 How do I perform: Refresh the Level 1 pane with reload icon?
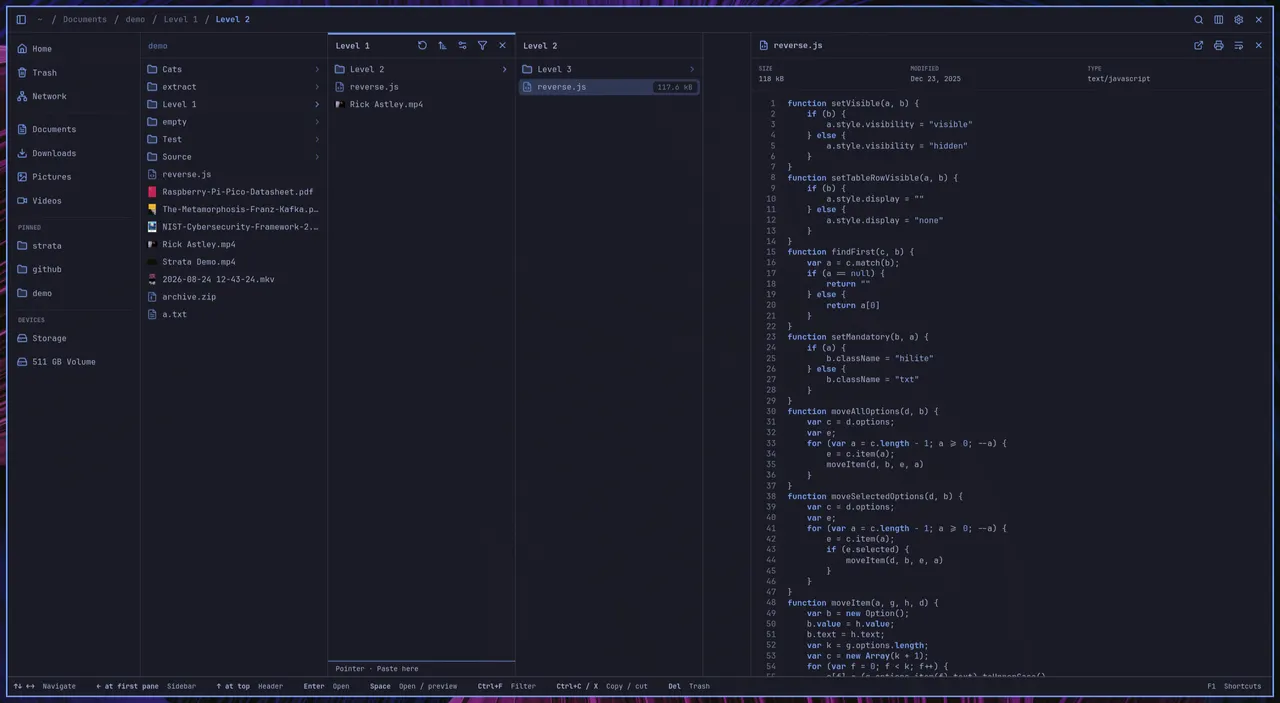422,45
